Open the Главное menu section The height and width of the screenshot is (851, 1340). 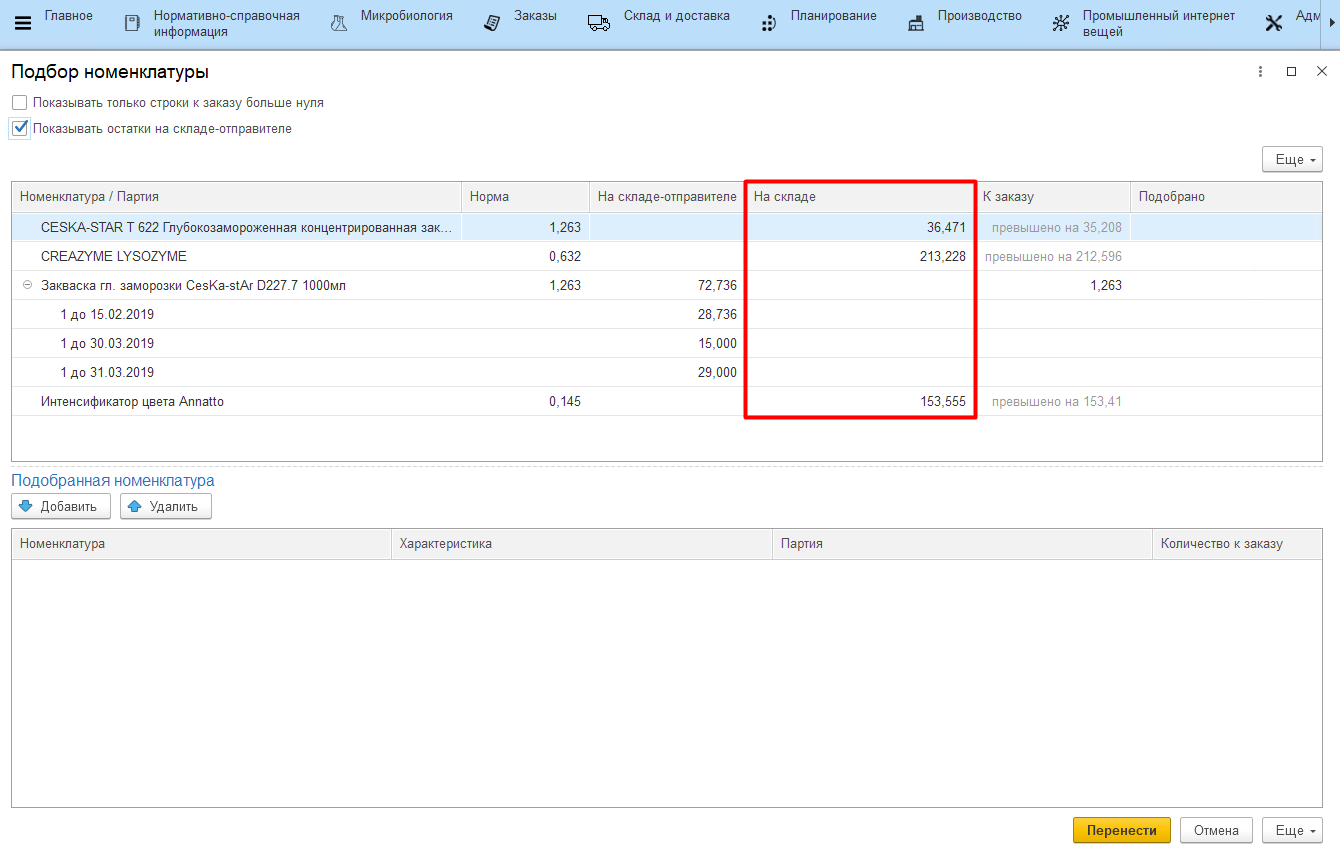click(x=69, y=16)
